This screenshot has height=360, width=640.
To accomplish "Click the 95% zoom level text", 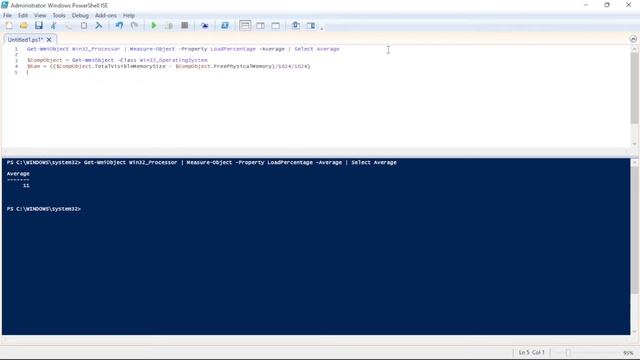I will pos(628,353).
